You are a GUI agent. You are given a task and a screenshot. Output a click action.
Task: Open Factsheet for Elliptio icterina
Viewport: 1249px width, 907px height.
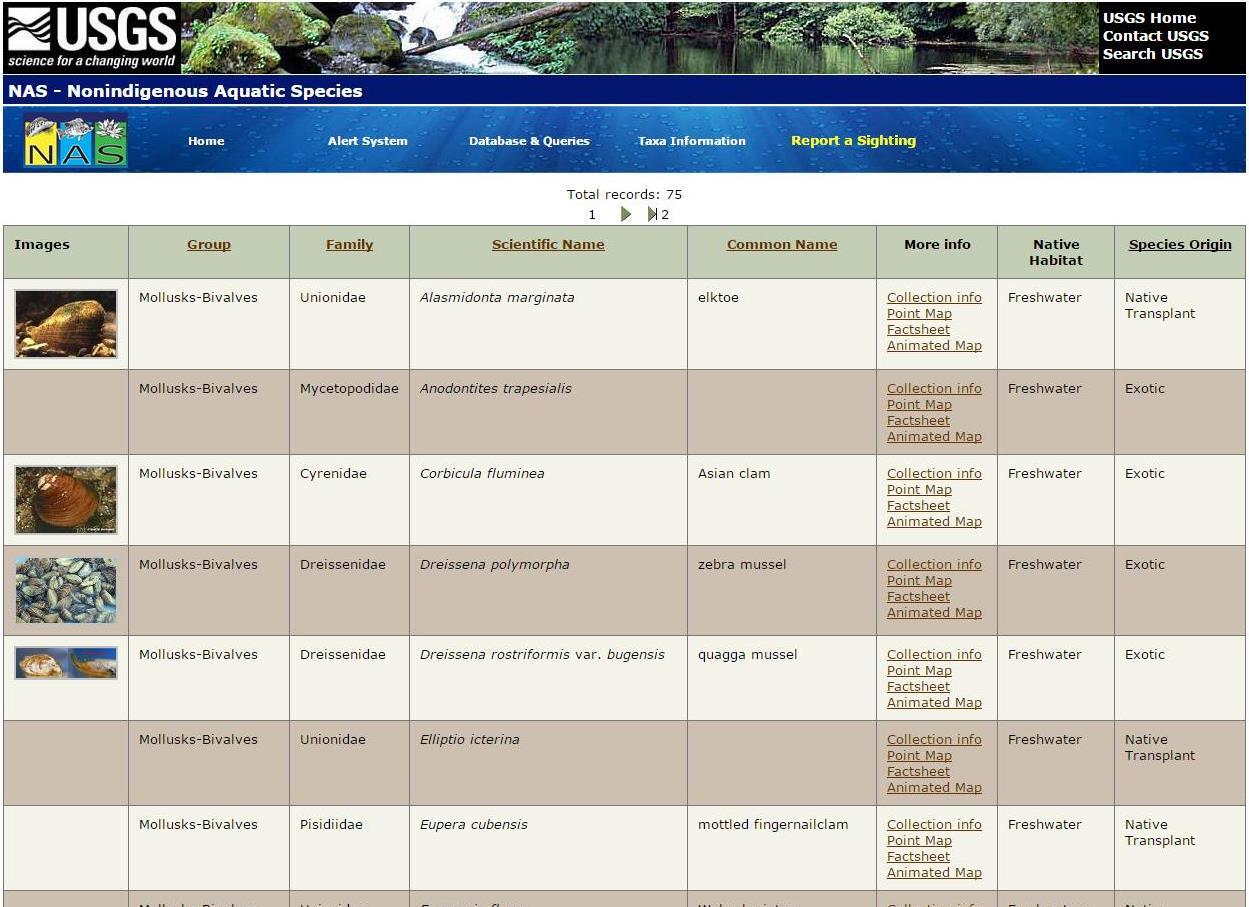(918, 771)
